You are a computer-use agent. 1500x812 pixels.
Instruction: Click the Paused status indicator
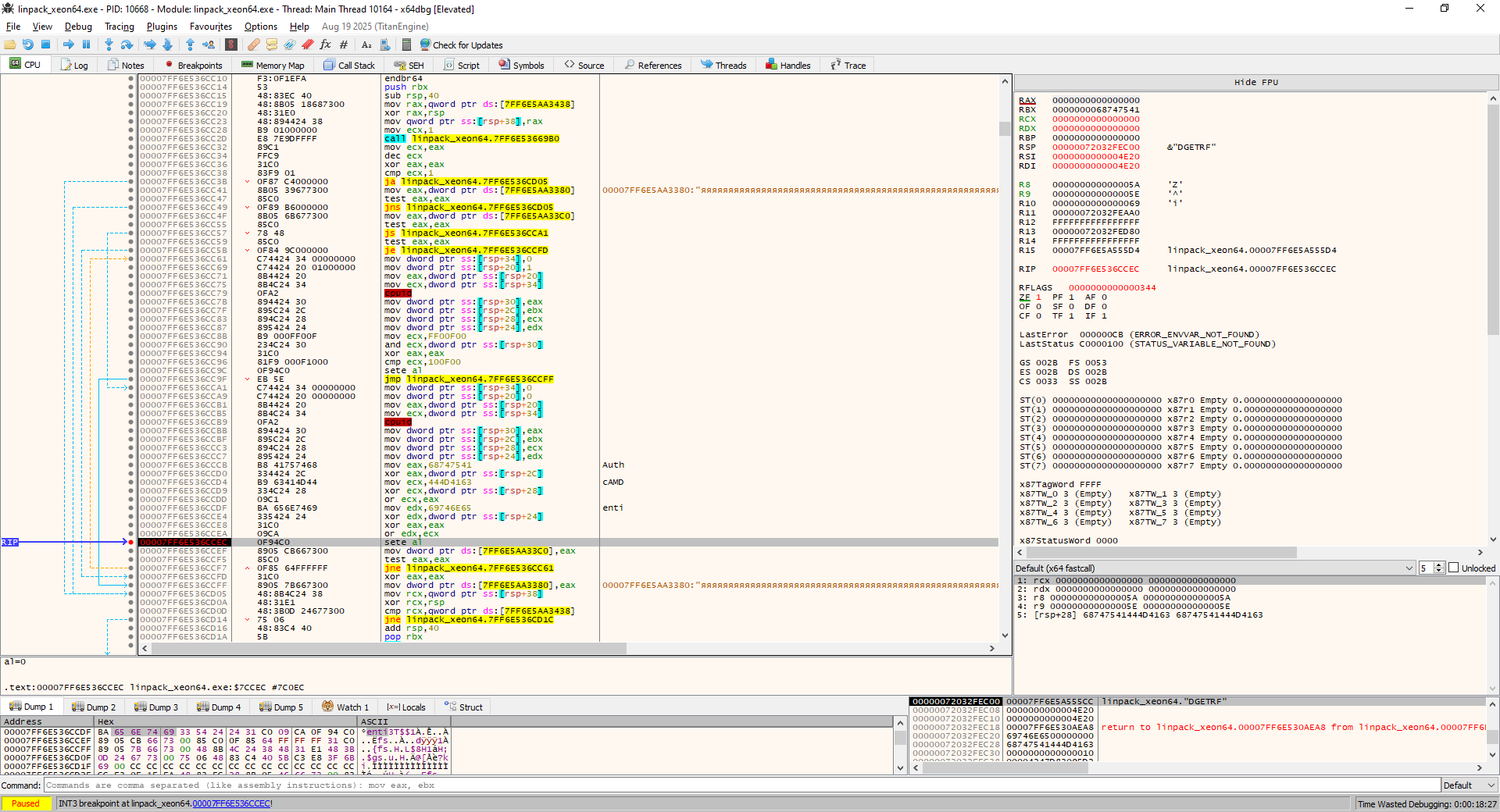coord(26,803)
